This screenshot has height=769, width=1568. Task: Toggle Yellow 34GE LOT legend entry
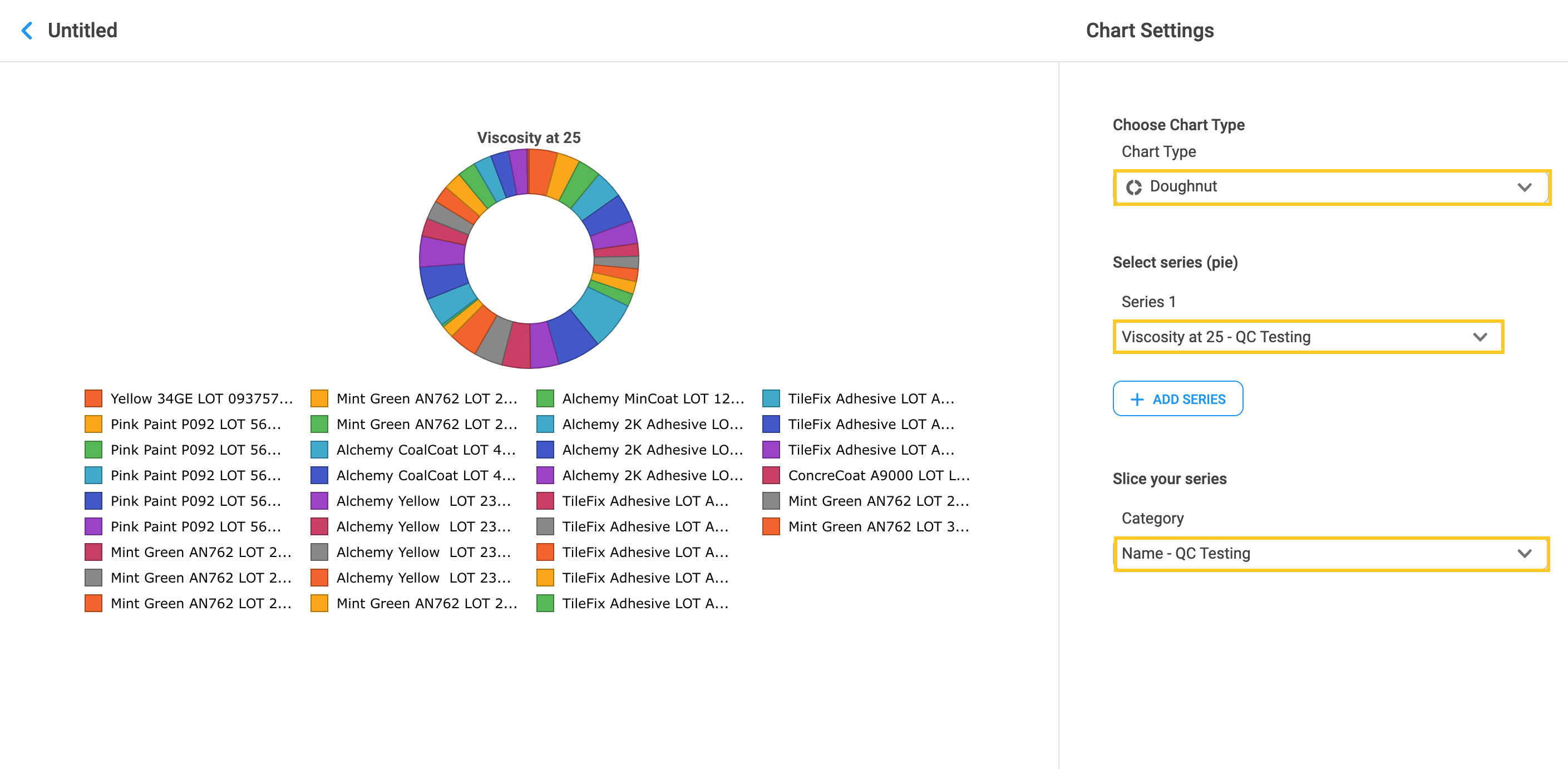(x=201, y=399)
